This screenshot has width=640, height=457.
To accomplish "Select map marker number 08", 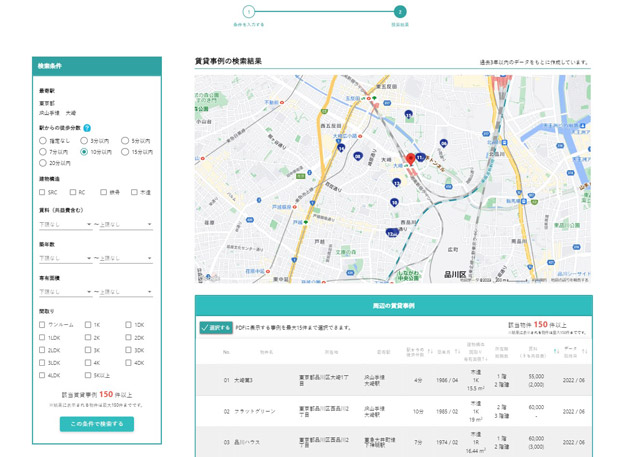I will pos(358,156).
